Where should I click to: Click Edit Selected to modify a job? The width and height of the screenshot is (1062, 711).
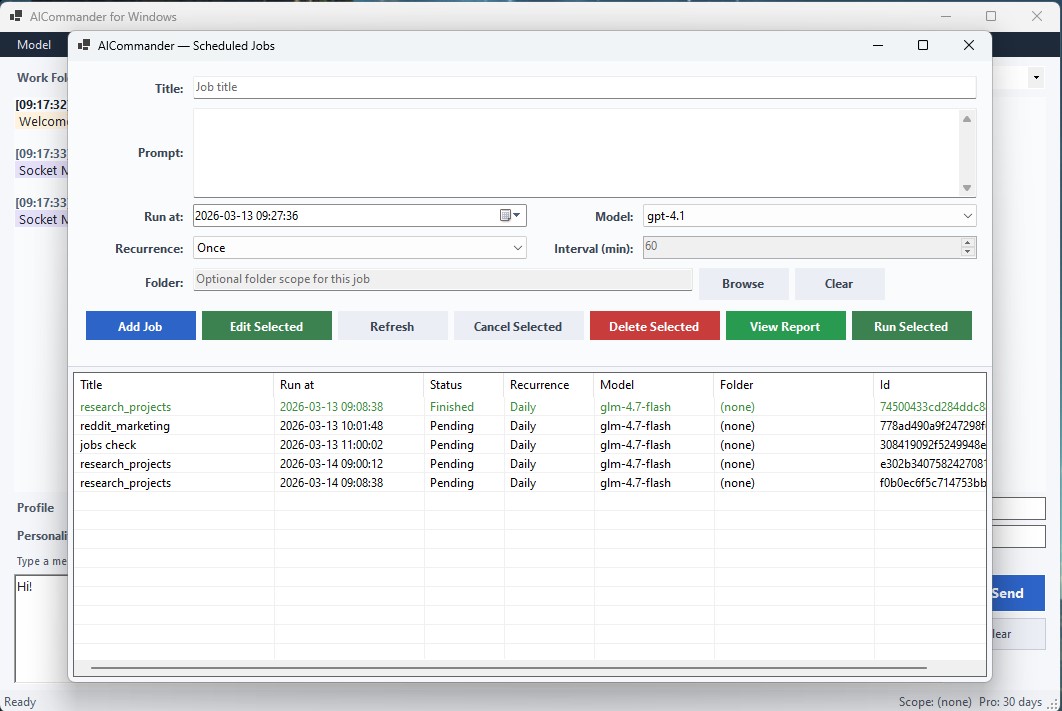[x=266, y=325]
